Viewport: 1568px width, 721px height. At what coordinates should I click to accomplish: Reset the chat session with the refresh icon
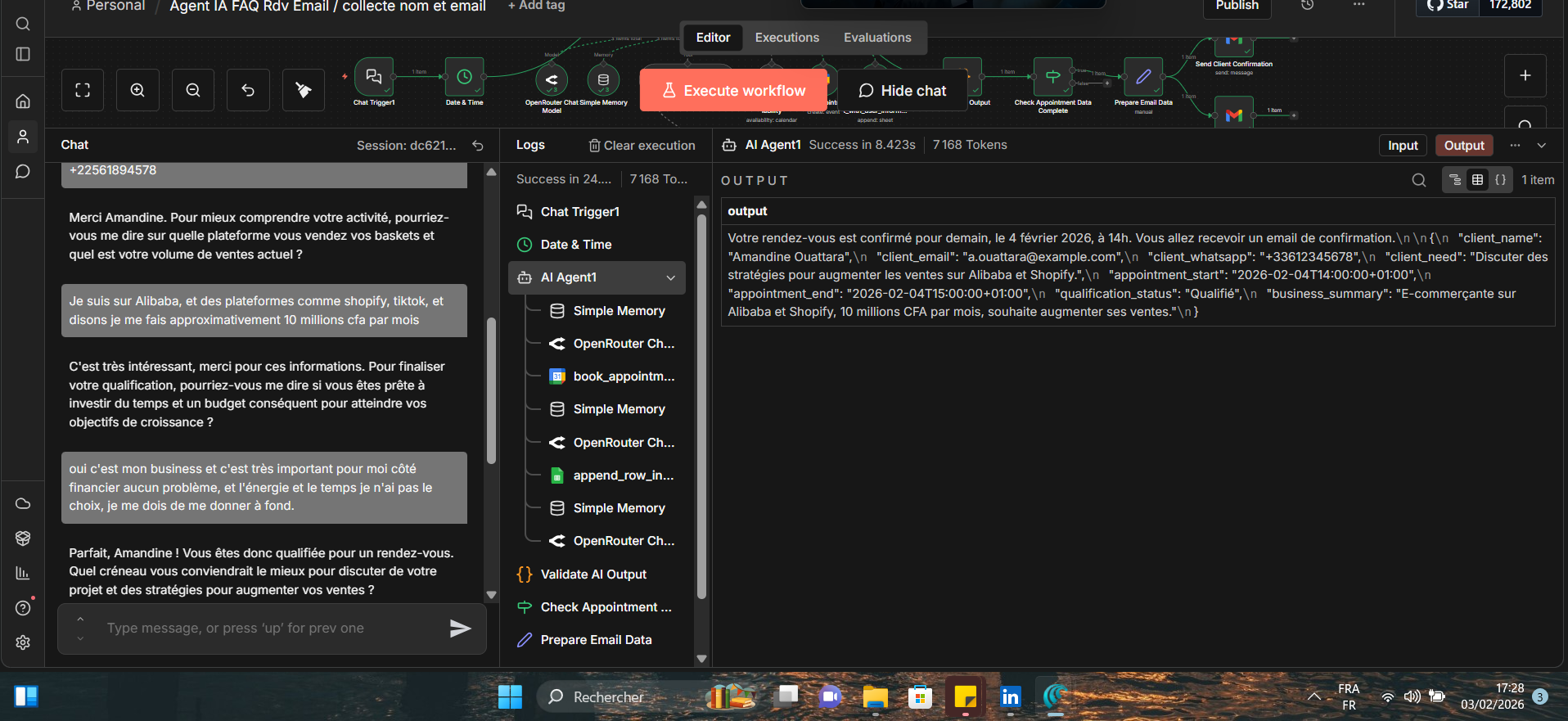(478, 146)
